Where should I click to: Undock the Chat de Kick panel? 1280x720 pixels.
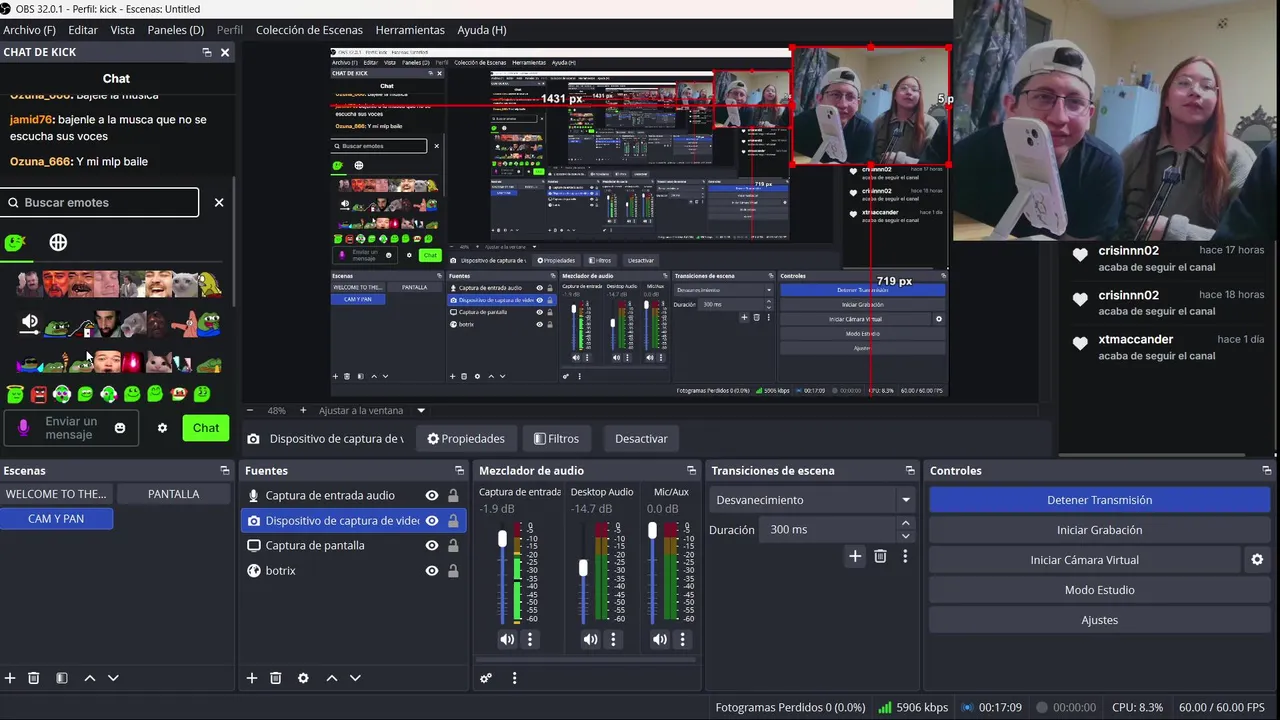pyautogui.click(x=207, y=52)
